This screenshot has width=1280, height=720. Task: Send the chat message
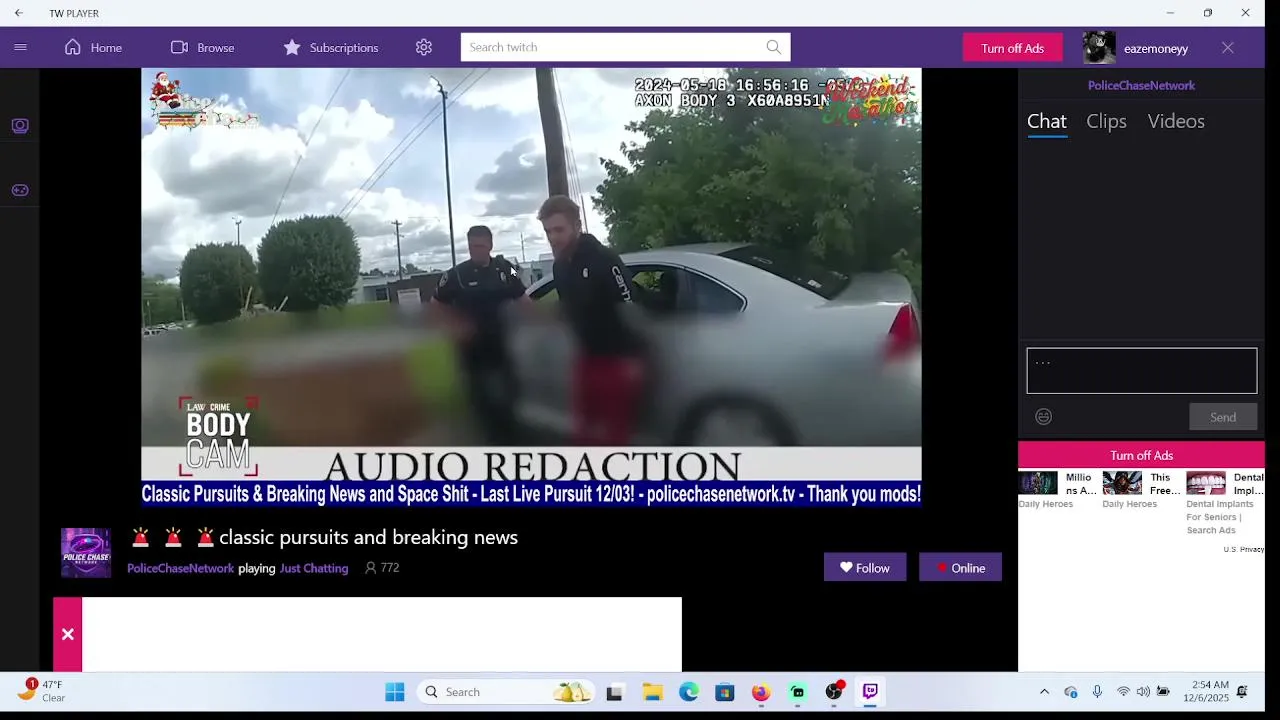(1223, 417)
